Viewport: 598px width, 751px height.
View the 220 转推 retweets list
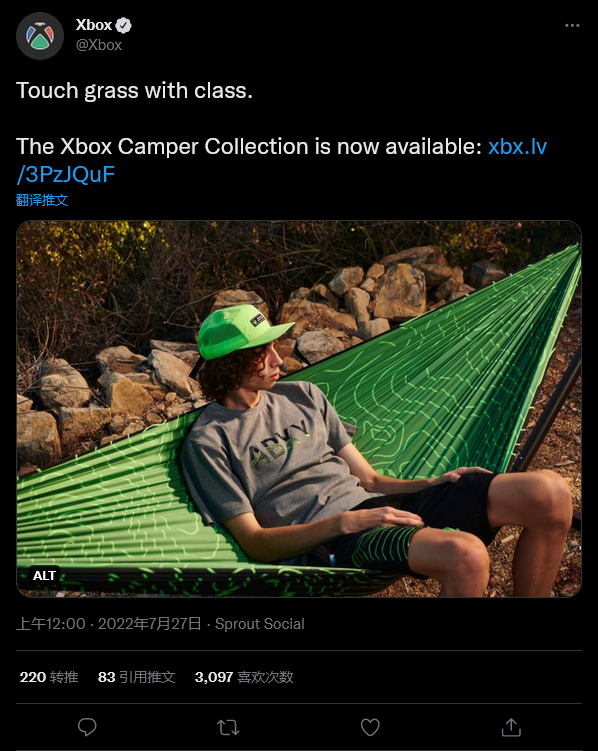click(49, 677)
